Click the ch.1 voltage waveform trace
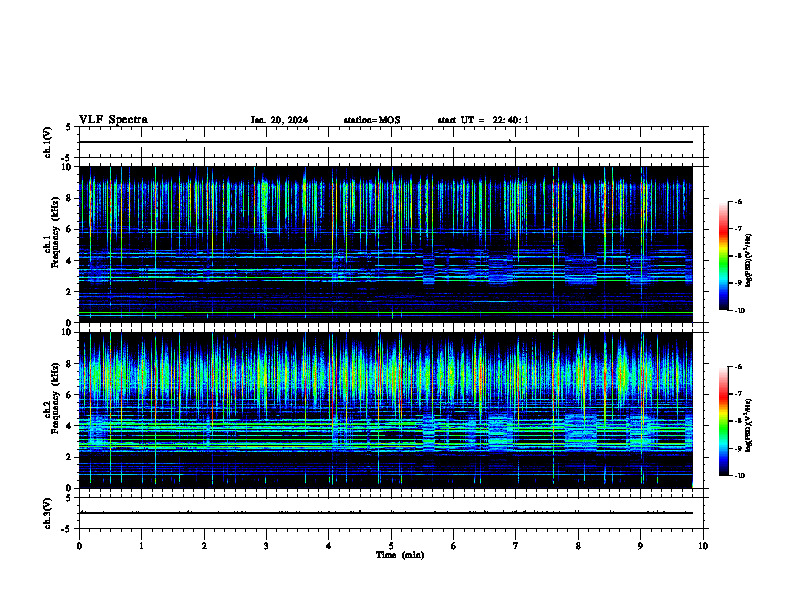Screen dimensions: 792x612 click(x=385, y=142)
